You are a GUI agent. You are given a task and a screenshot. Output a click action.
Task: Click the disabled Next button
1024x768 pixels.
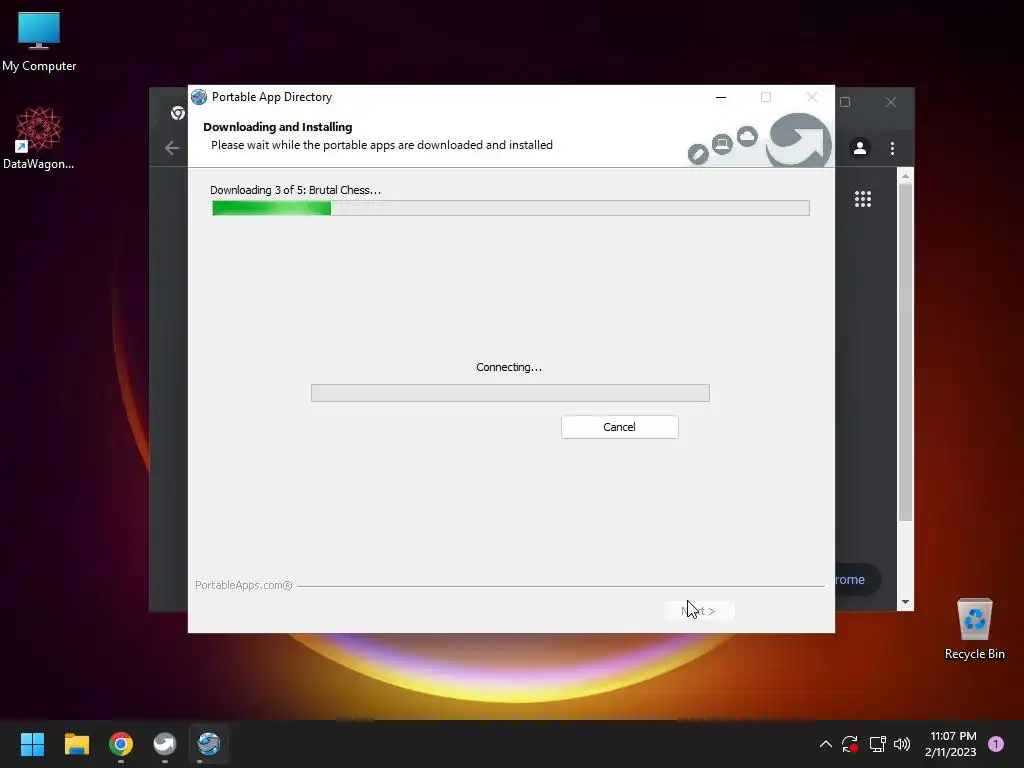699,611
